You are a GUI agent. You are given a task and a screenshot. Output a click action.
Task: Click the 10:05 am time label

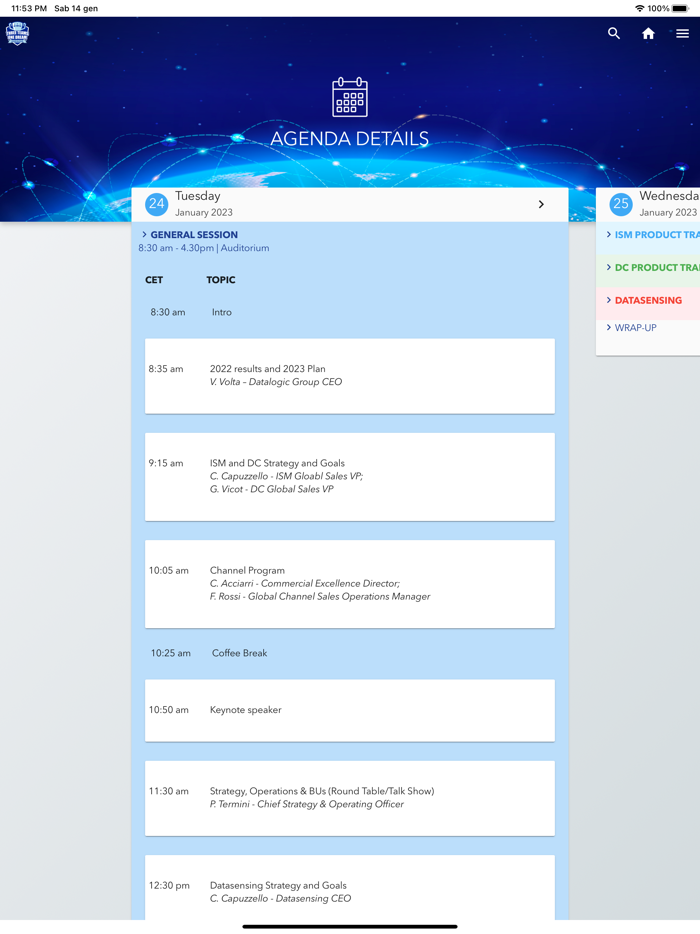point(169,570)
